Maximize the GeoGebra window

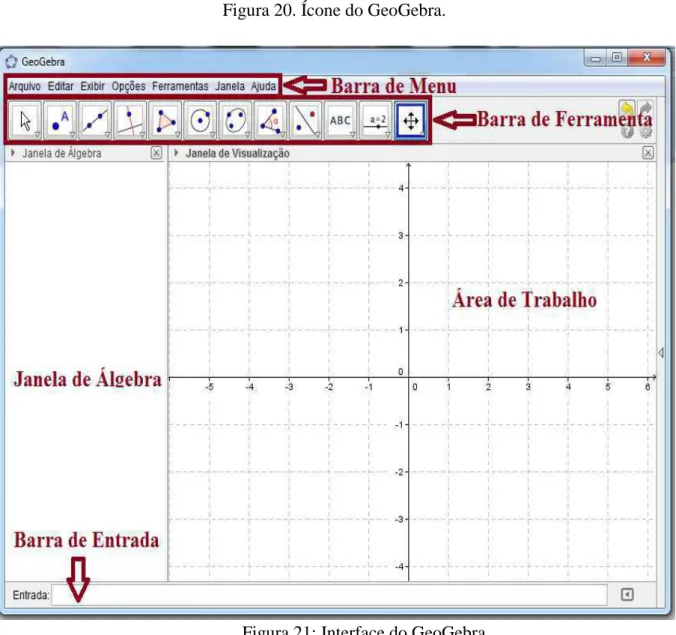point(617,58)
